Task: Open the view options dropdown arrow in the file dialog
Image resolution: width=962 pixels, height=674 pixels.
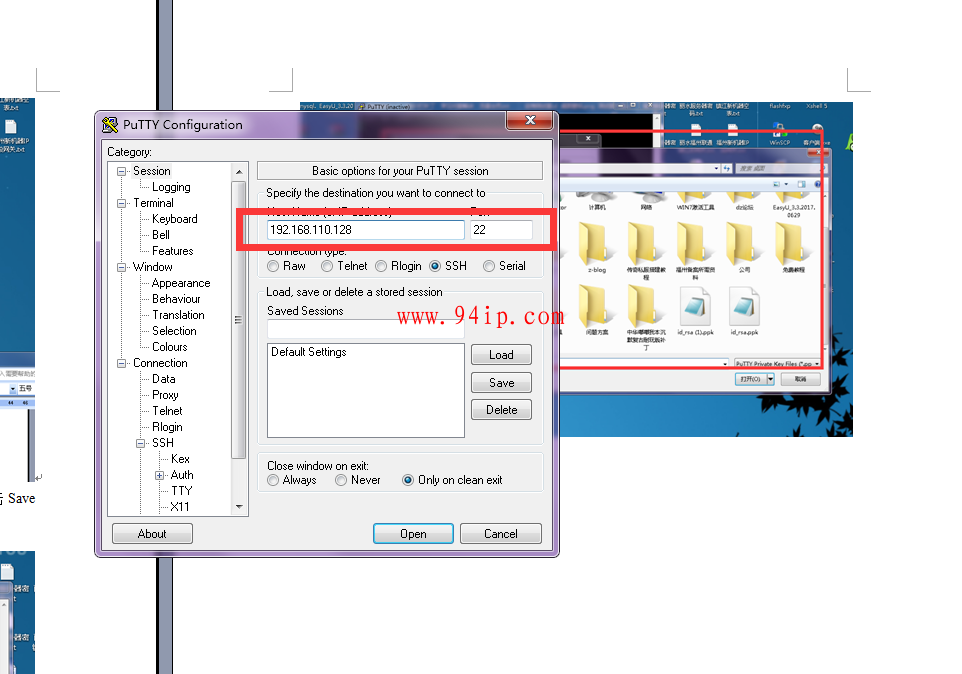Action: [x=786, y=184]
